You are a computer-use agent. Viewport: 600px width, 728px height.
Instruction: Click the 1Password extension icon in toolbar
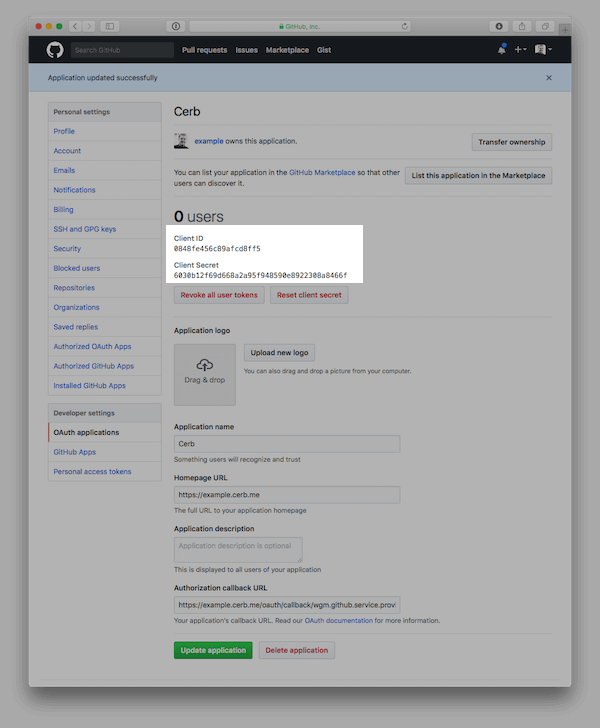coord(176,26)
